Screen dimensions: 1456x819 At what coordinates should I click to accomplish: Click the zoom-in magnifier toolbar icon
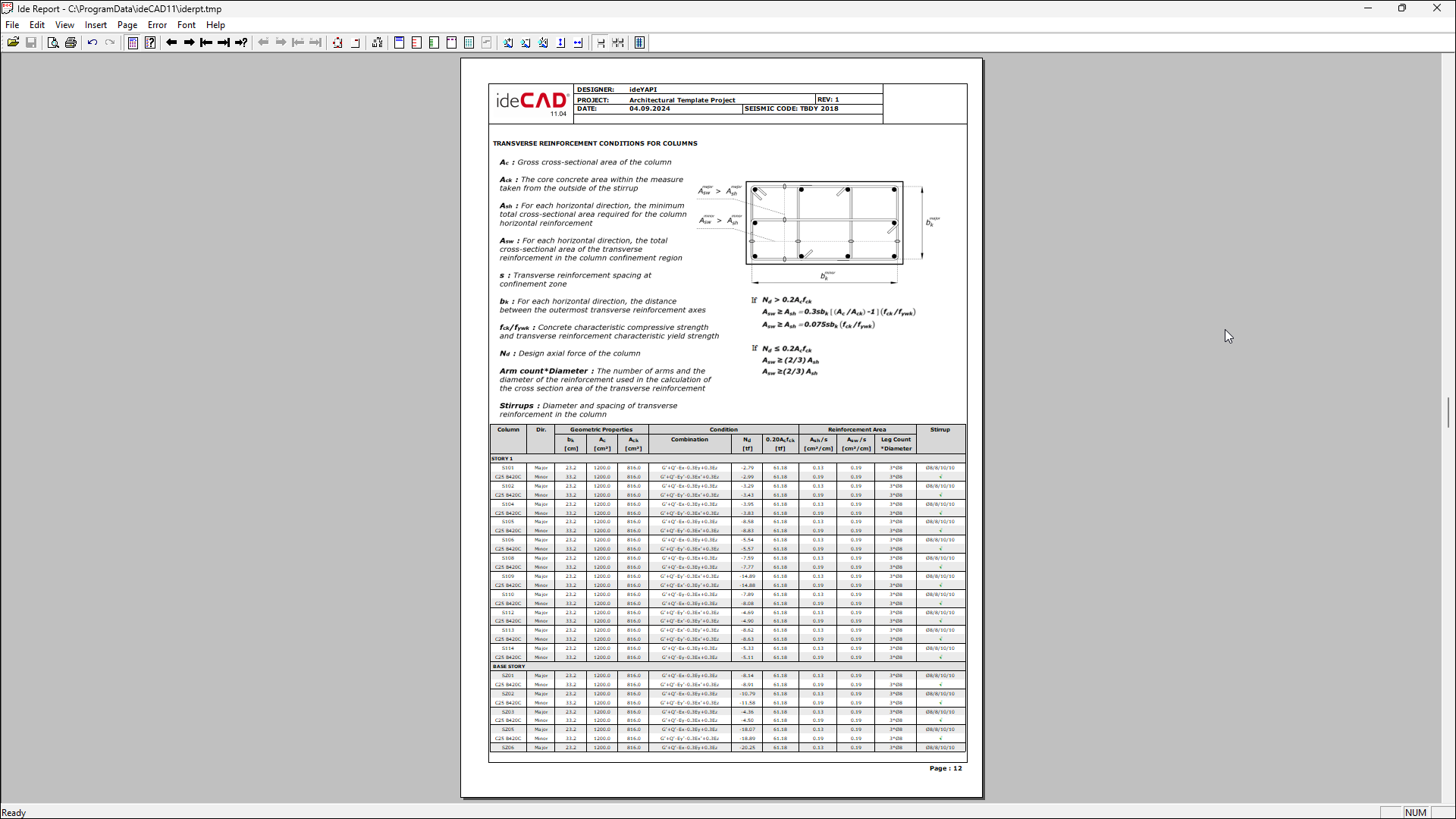[x=508, y=42]
